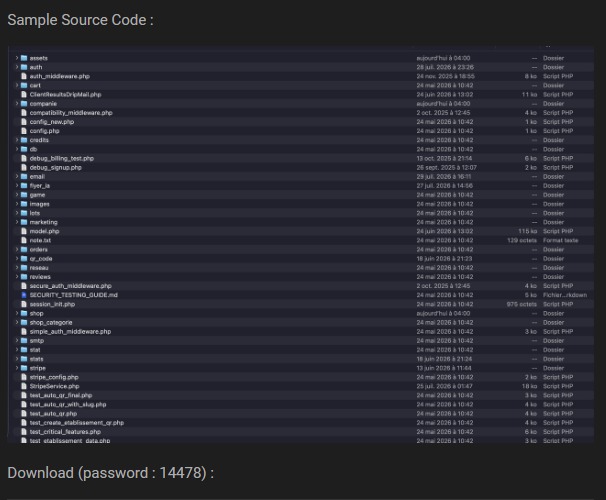Click the session_init.php file icon
The image size is (606, 500).
click(24, 304)
